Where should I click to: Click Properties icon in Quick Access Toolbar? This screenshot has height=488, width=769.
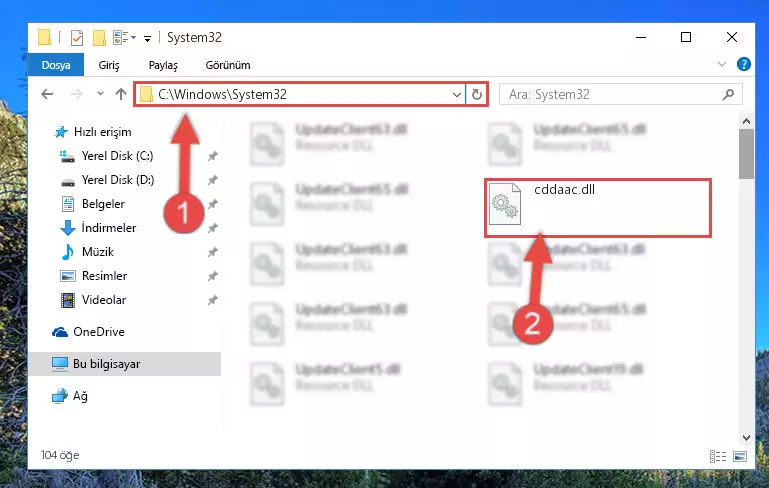pyautogui.click(x=77, y=38)
